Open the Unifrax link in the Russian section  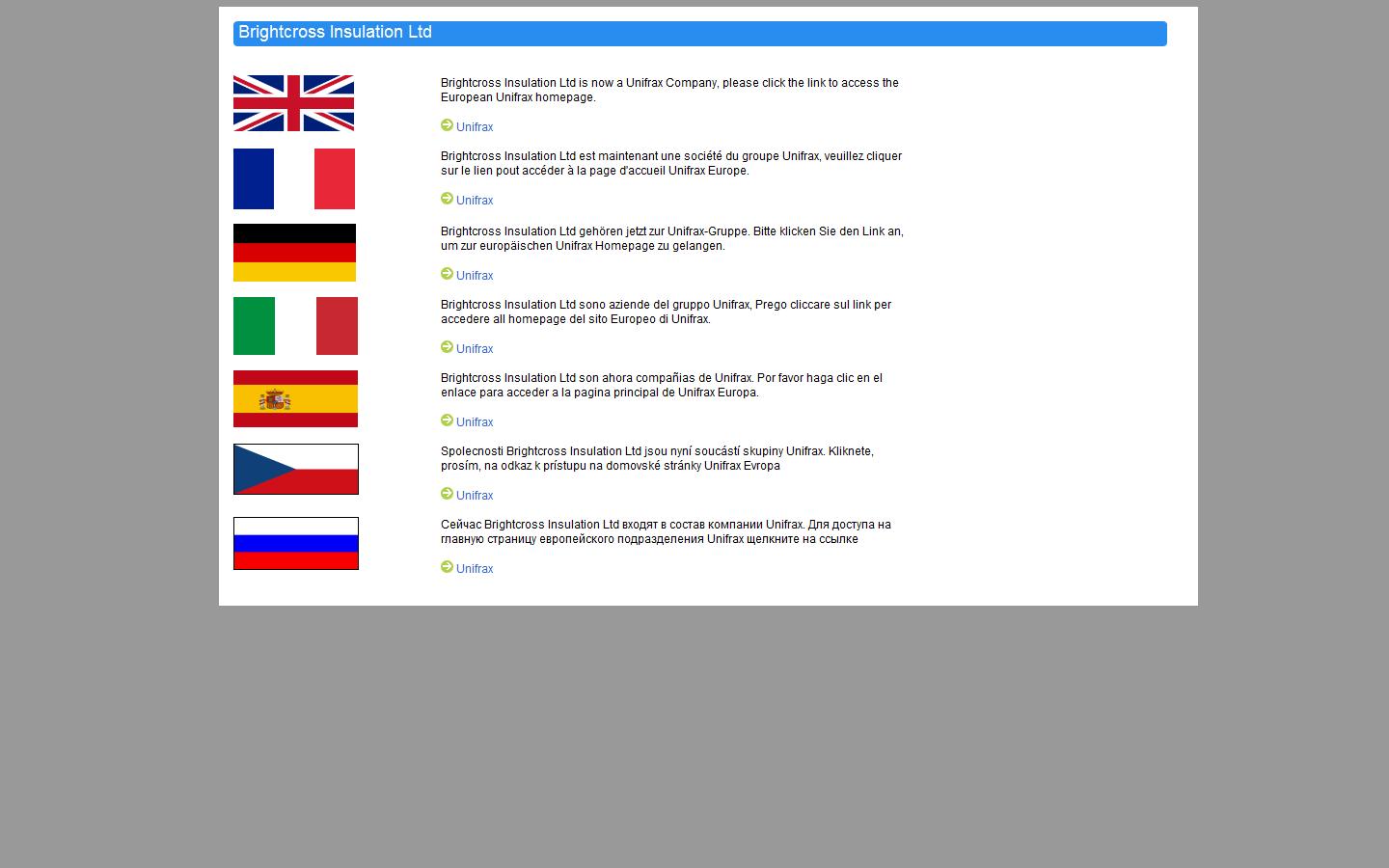click(x=475, y=568)
